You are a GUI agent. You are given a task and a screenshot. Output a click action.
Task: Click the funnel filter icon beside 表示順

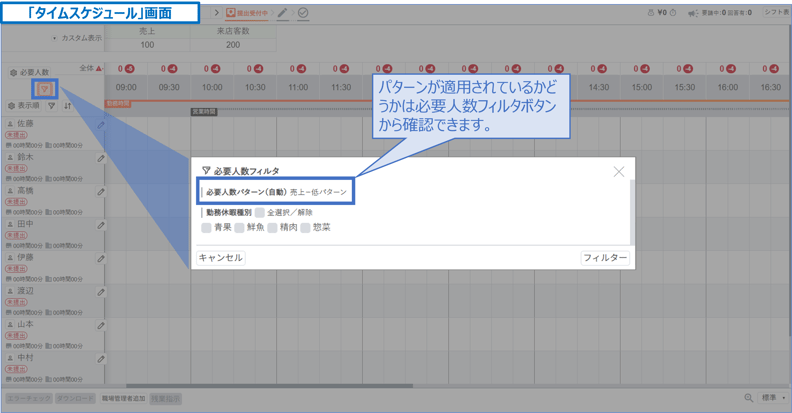click(52, 106)
